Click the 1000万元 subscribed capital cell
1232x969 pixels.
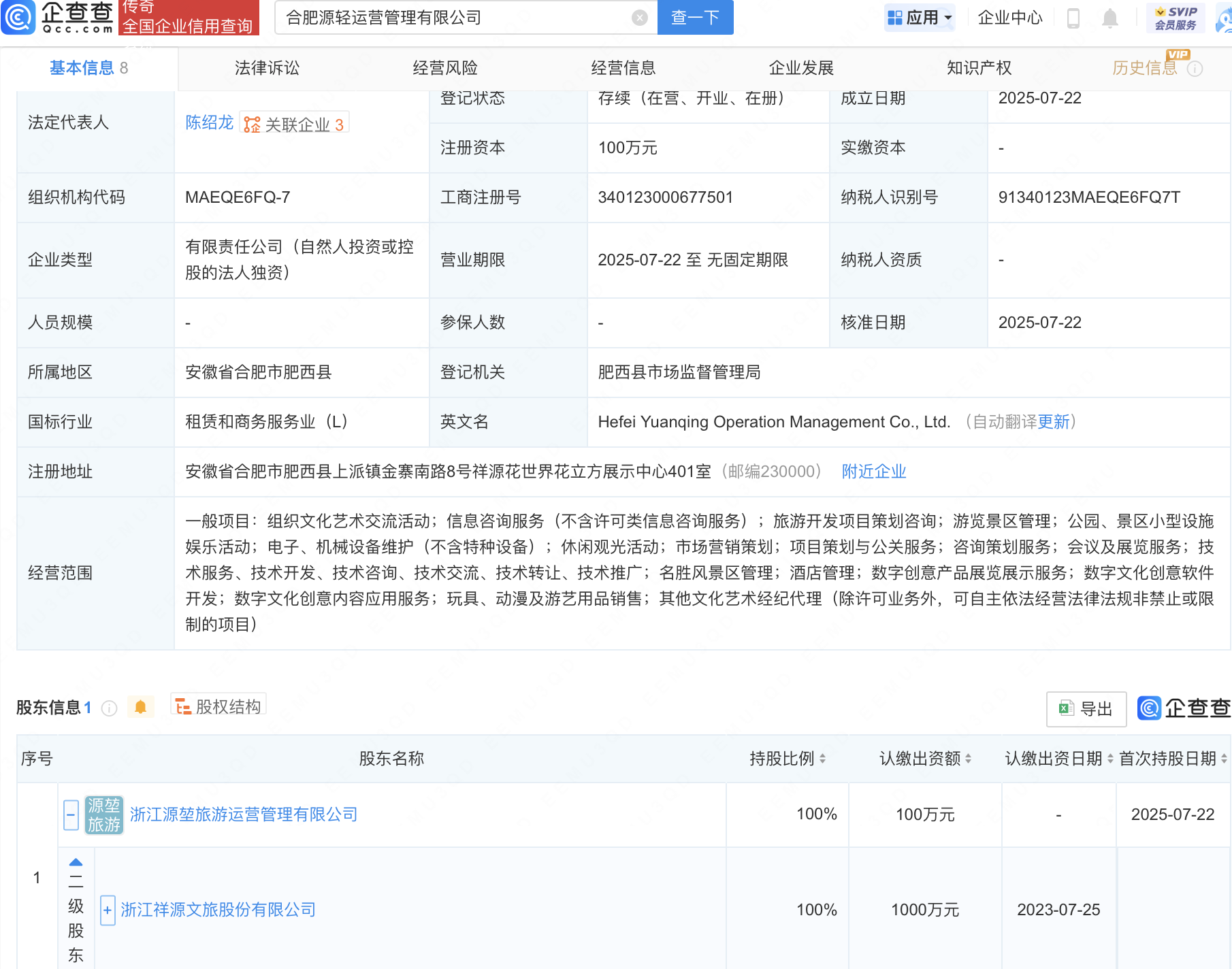(x=925, y=910)
